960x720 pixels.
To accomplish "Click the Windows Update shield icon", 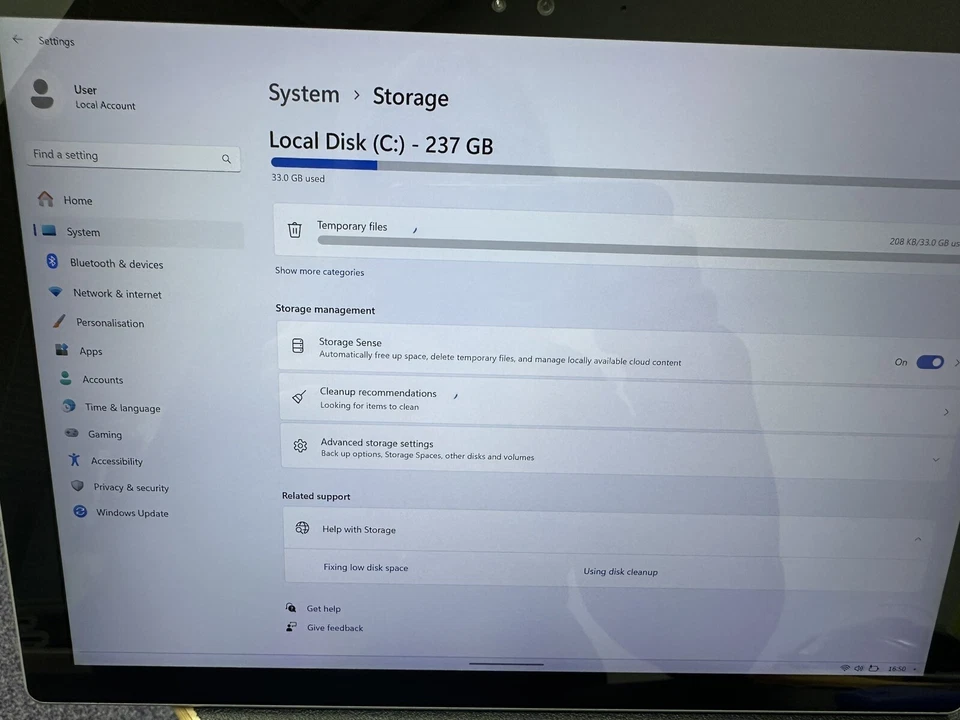I will (x=80, y=512).
